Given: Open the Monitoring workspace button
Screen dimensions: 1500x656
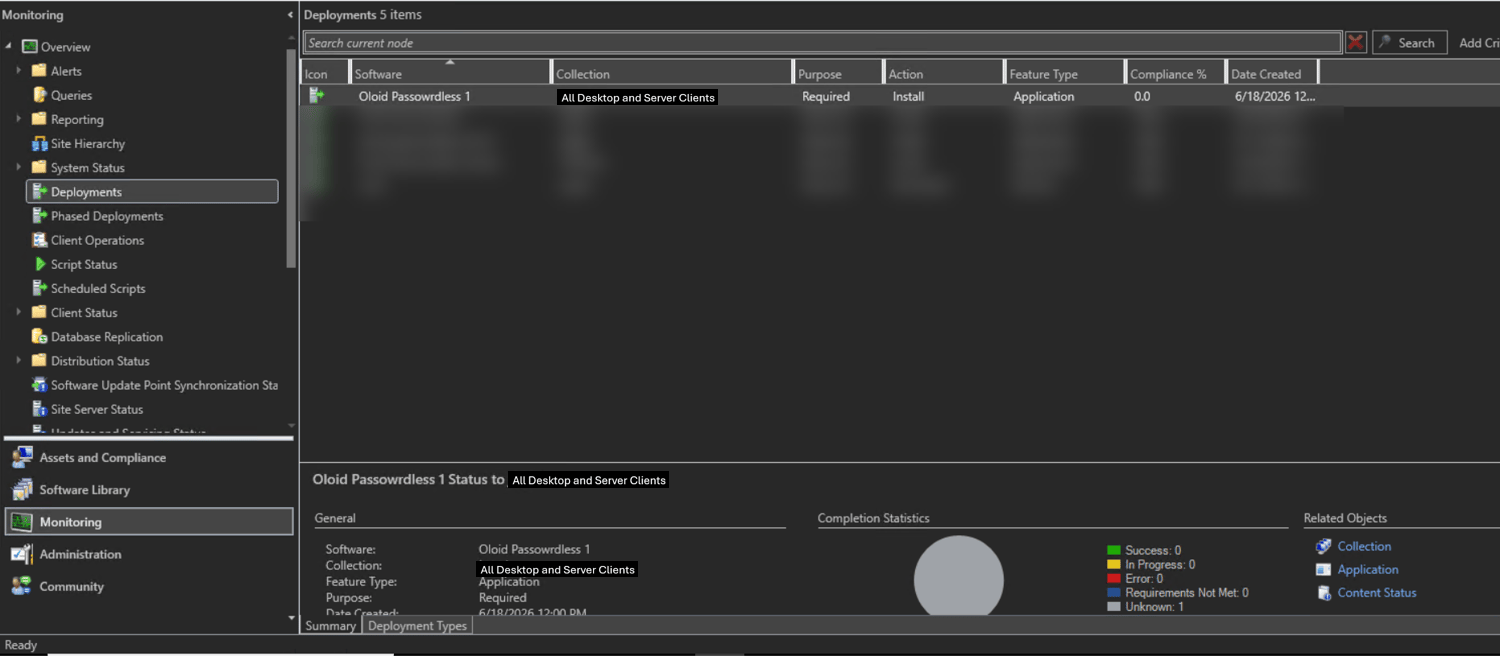Looking at the screenshot, I should 149,522.
